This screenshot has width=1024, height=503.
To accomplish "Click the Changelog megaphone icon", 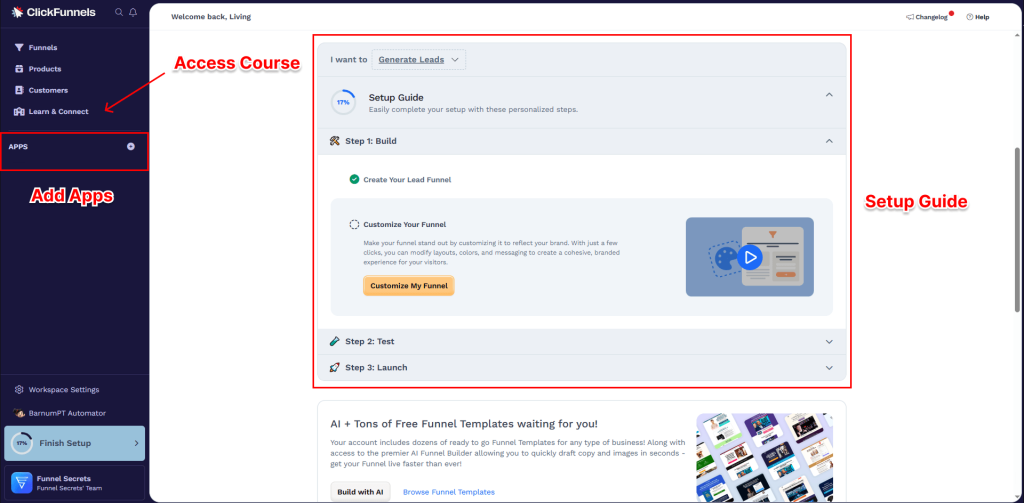I will (910, 17).
